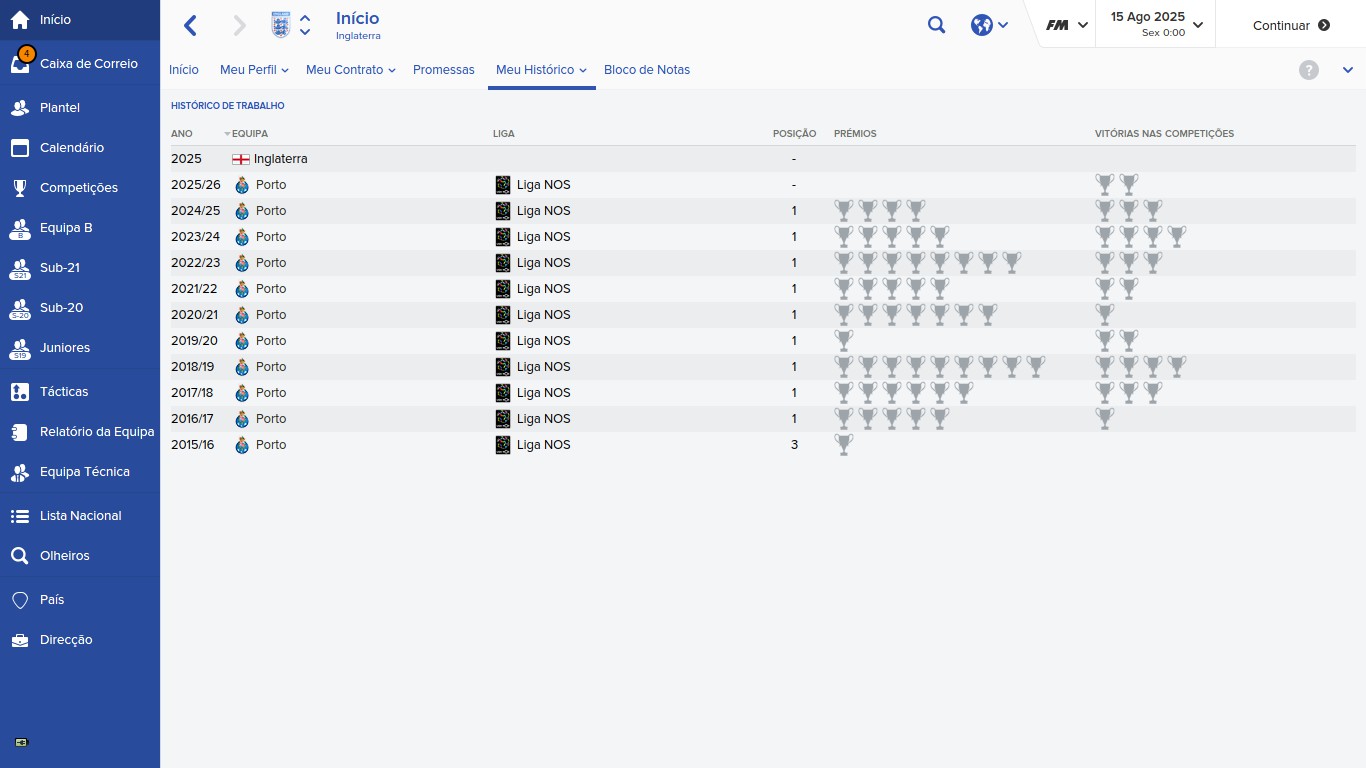Click the team switcher up/down arrows
The width and height of the screenshot is (1366, 768).
pos(305,26)
